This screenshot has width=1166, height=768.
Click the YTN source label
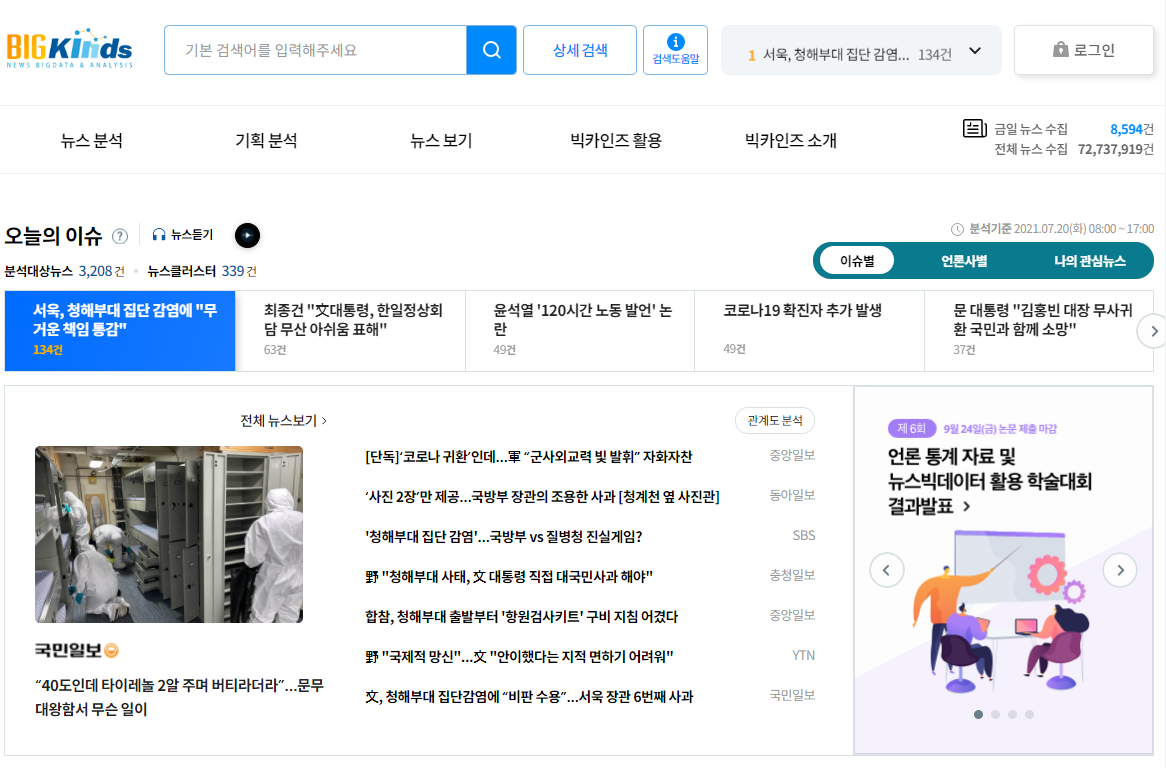pos(803,656)
